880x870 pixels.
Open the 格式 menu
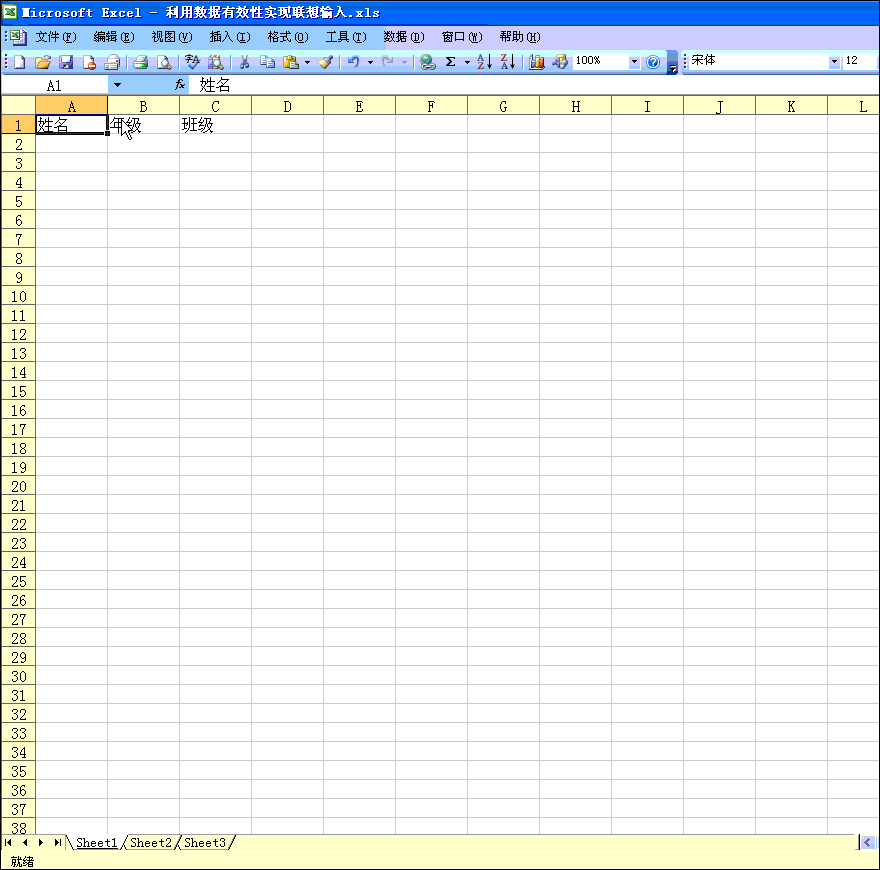287,37
